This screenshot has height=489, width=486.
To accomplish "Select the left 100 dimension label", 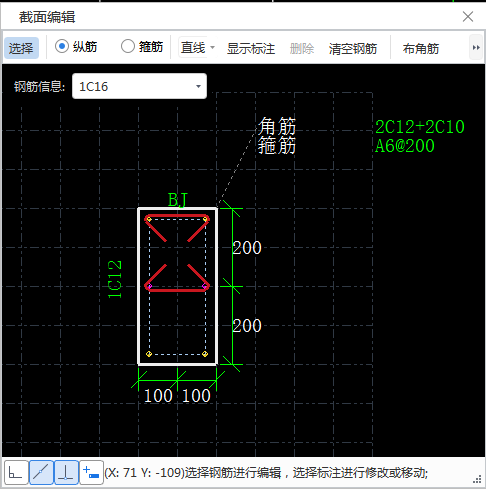I will (x=158, y=396).
